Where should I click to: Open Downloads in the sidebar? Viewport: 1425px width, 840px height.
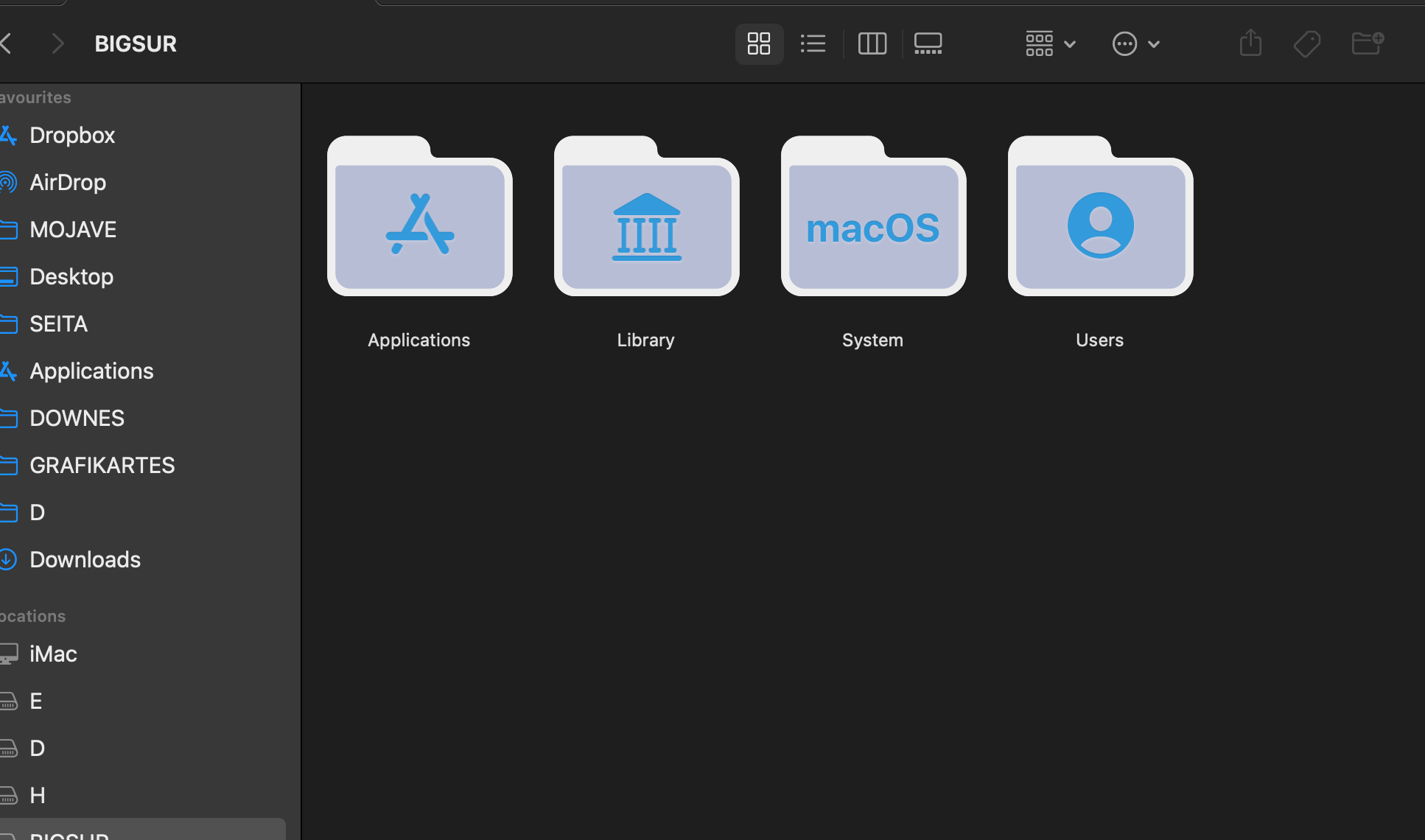(85, 560)
